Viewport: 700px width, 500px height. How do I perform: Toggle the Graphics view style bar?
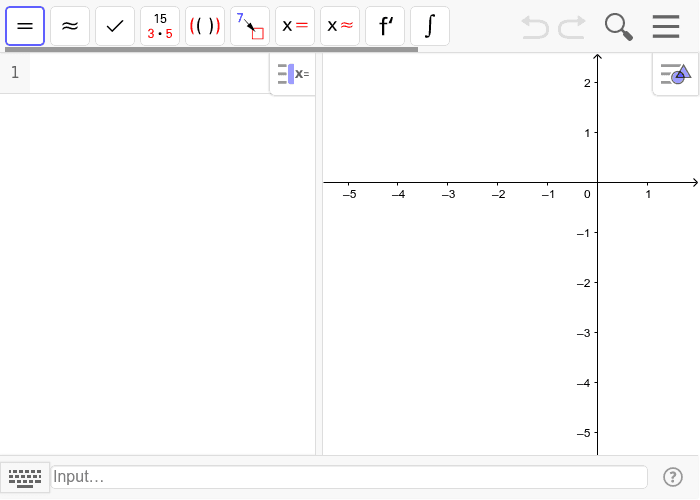coord(675,74)
